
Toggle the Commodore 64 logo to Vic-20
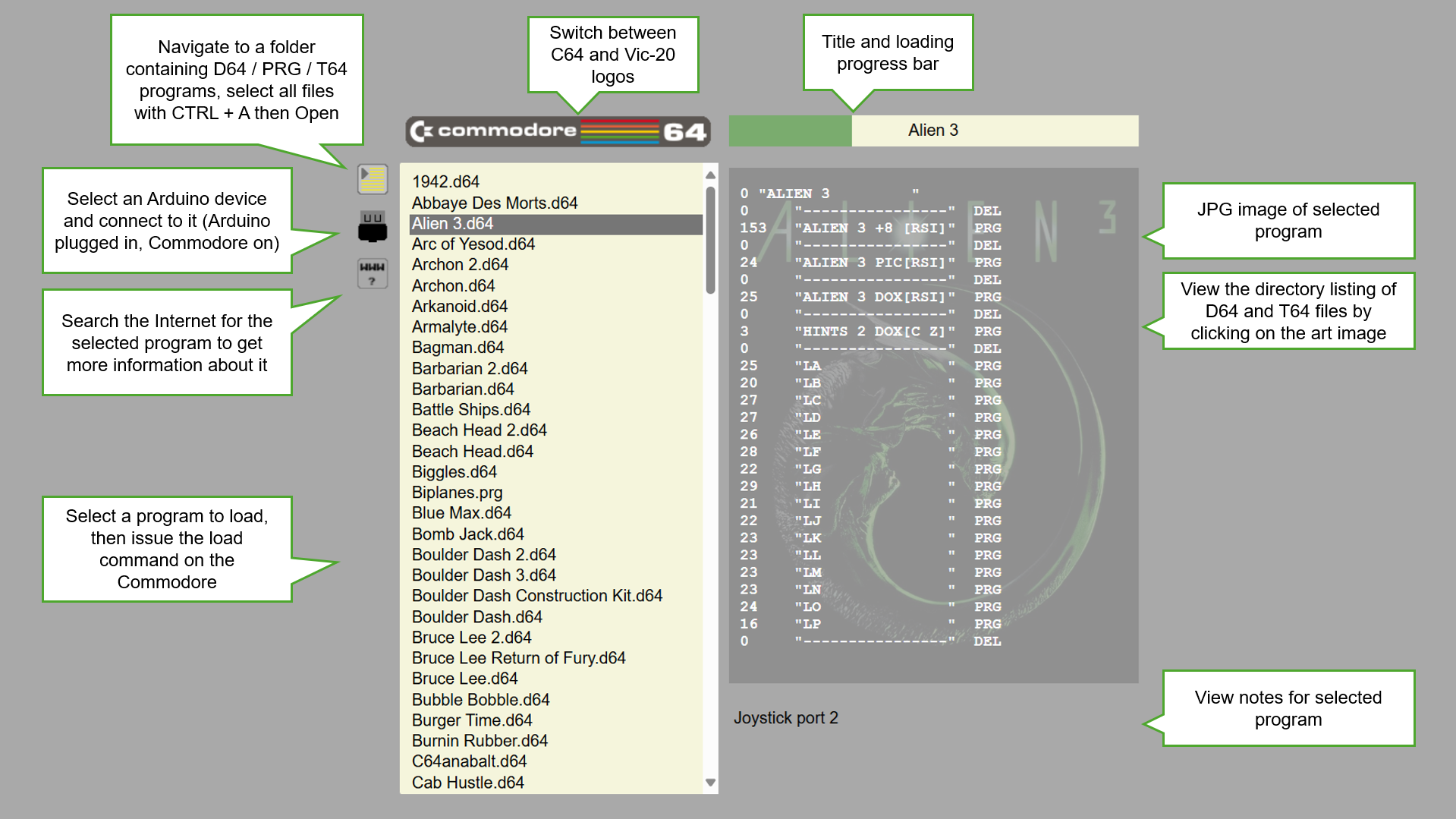(x=558, y=131)
